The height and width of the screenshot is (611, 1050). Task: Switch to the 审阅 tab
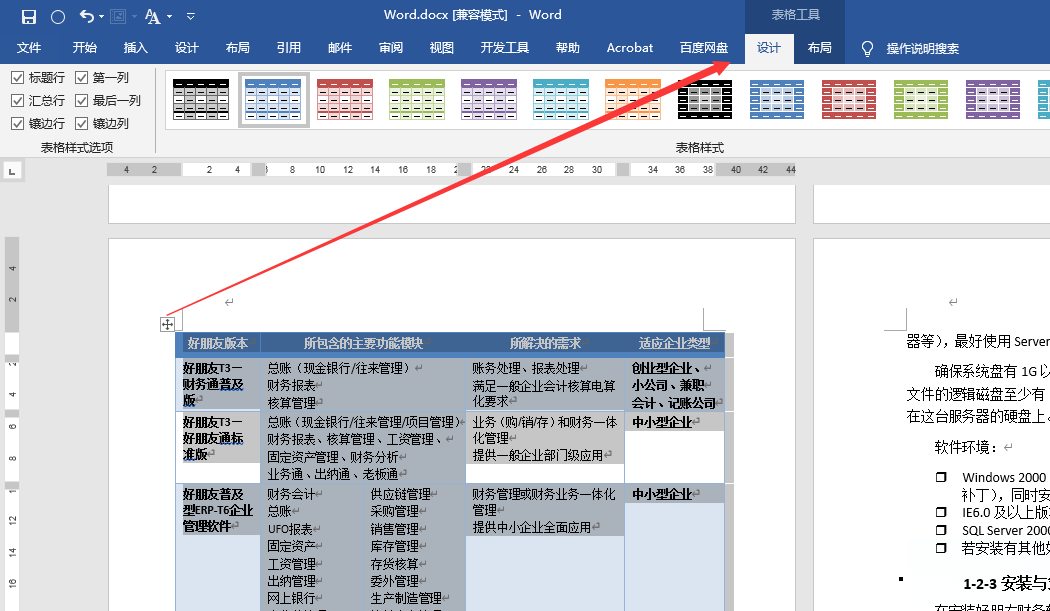pyautogui.click(x=391, y=48)
